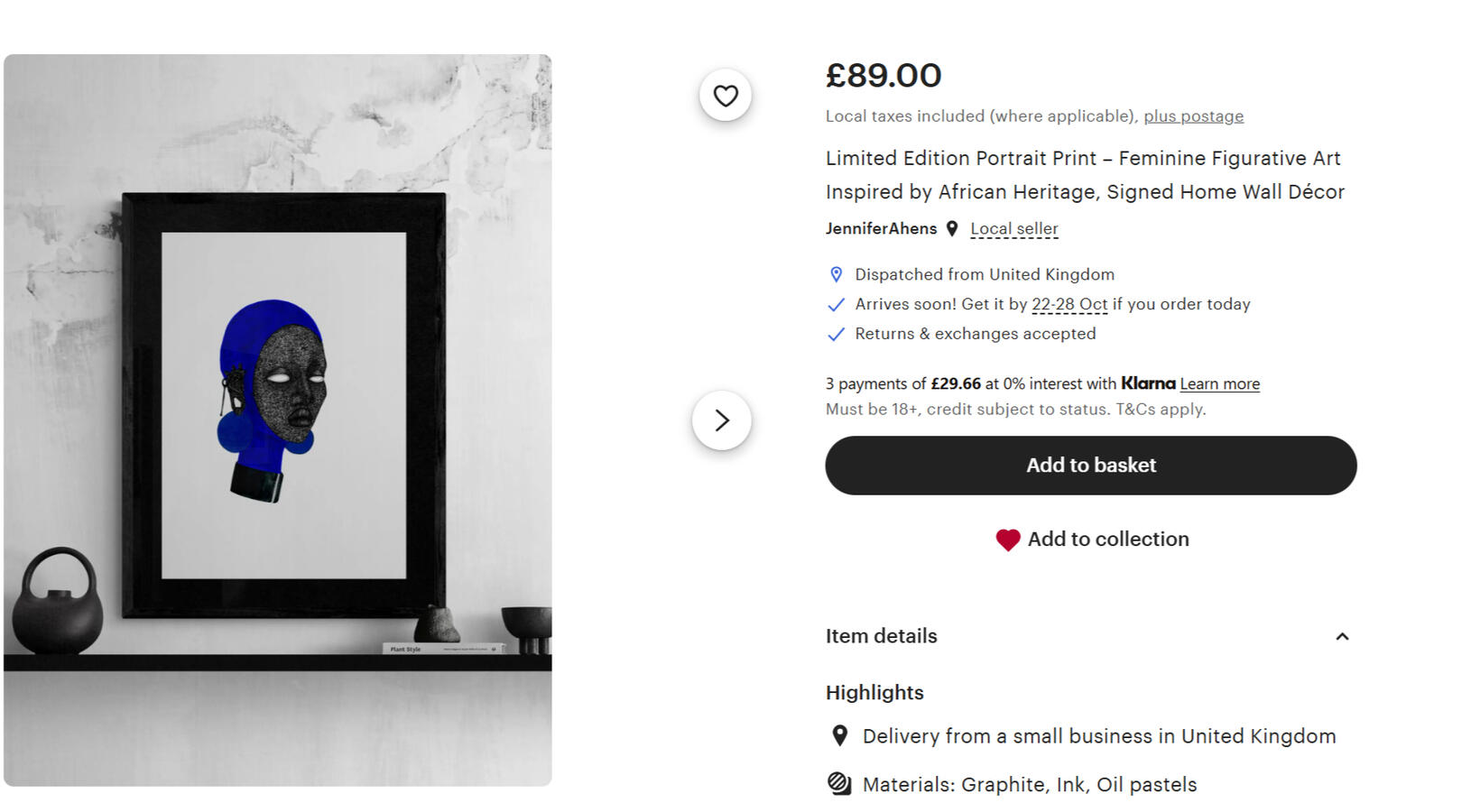Collapse the Item details section
The width and height of the screenshot is (1471, 812).
[x=1342, y=637]
